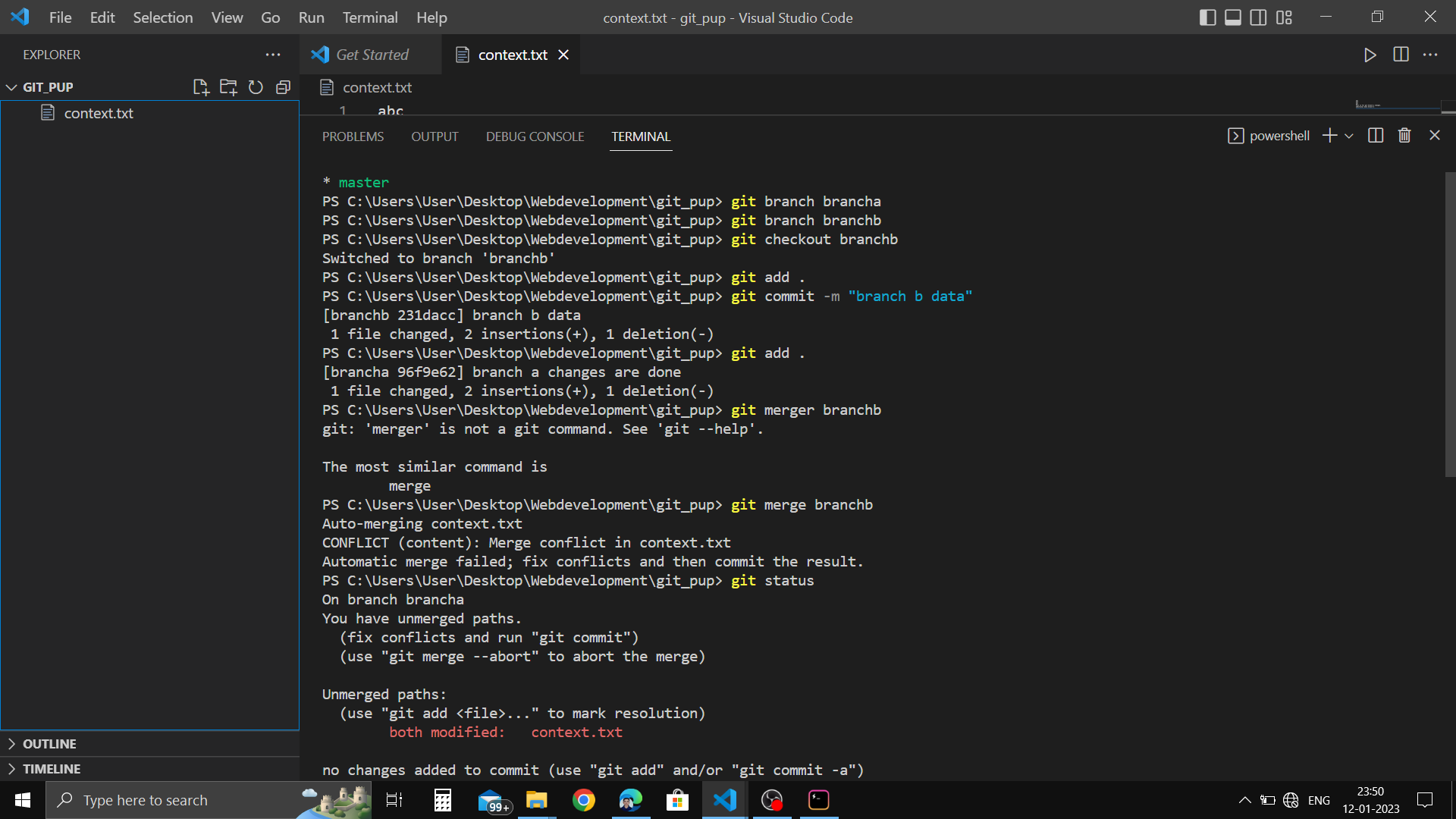The image size is (1456, 819).
Task: Open JetBrains app icon on taskbar
Action: point(819,800)
